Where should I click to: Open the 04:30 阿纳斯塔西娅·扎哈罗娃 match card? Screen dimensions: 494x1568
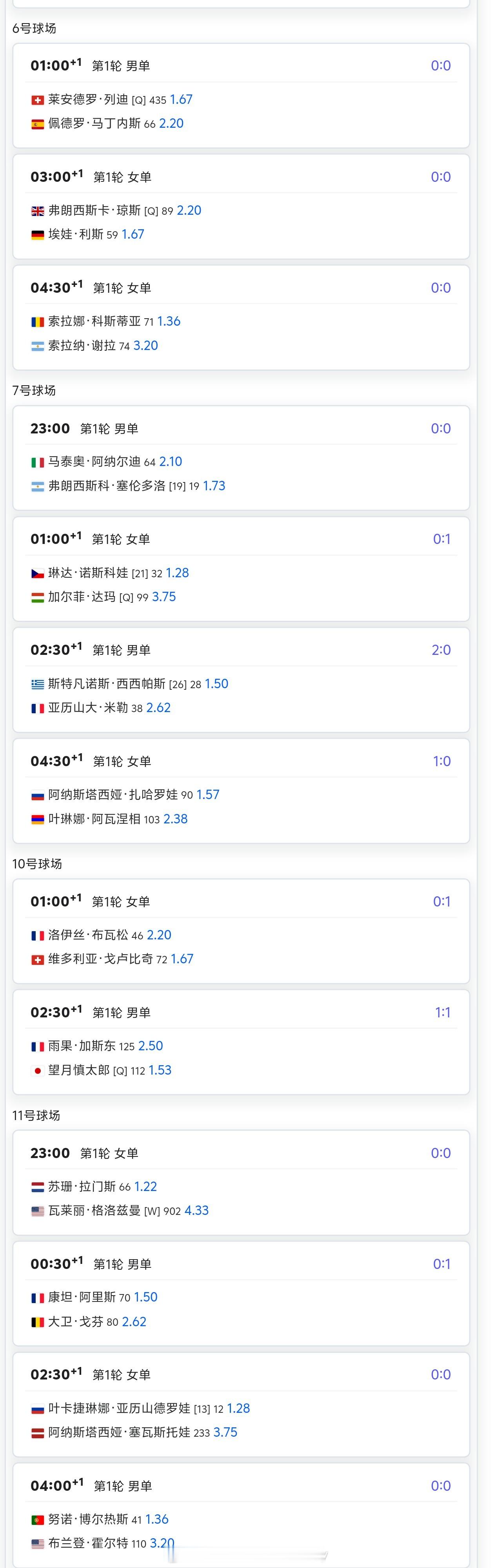pyautogui.click(x=241, y=791)
